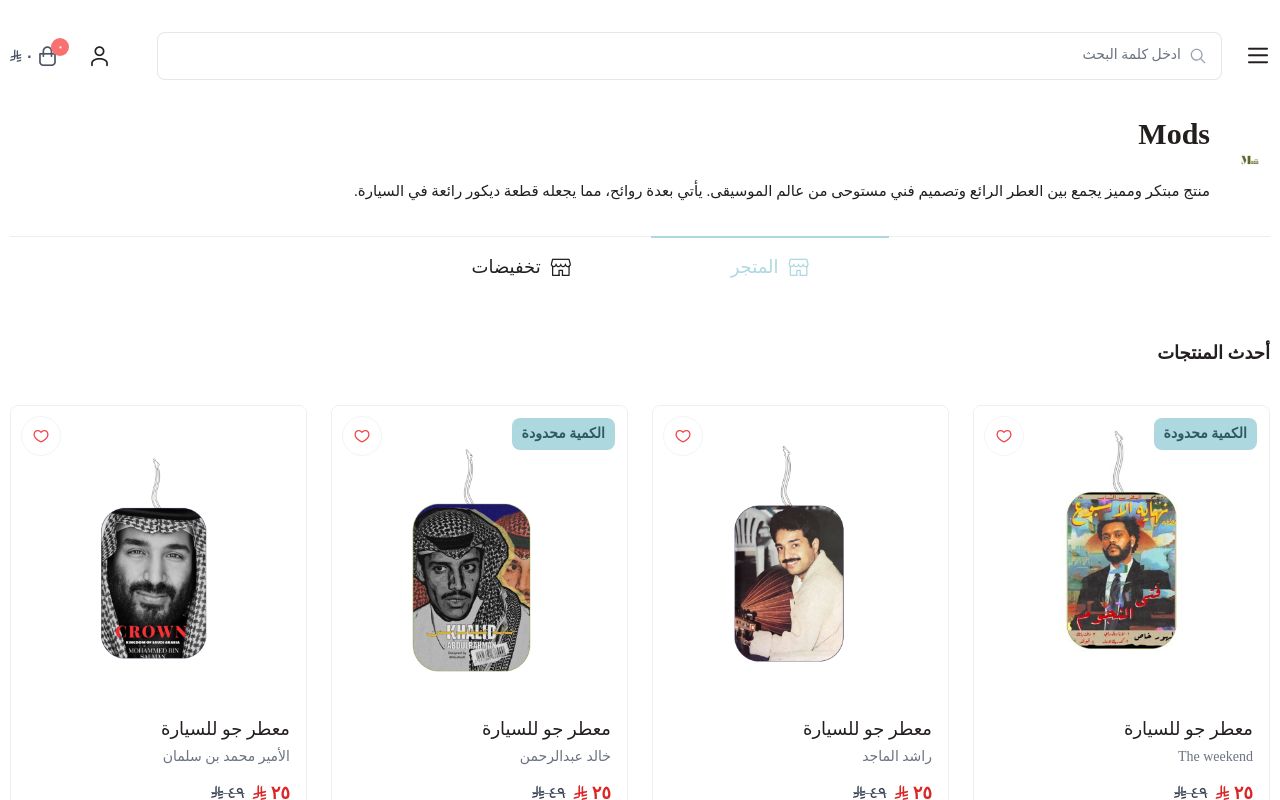Open the Crown Mohammed bin Salman image
The height and width of the screenshot is (800, 1280).
click(x=154, y=558)
